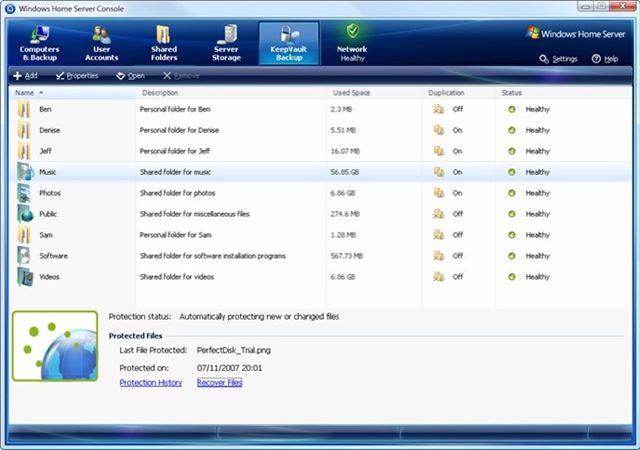Screen dimensions: 640x450
Task: Select the Ben folder icon
Action: point(24,109)
